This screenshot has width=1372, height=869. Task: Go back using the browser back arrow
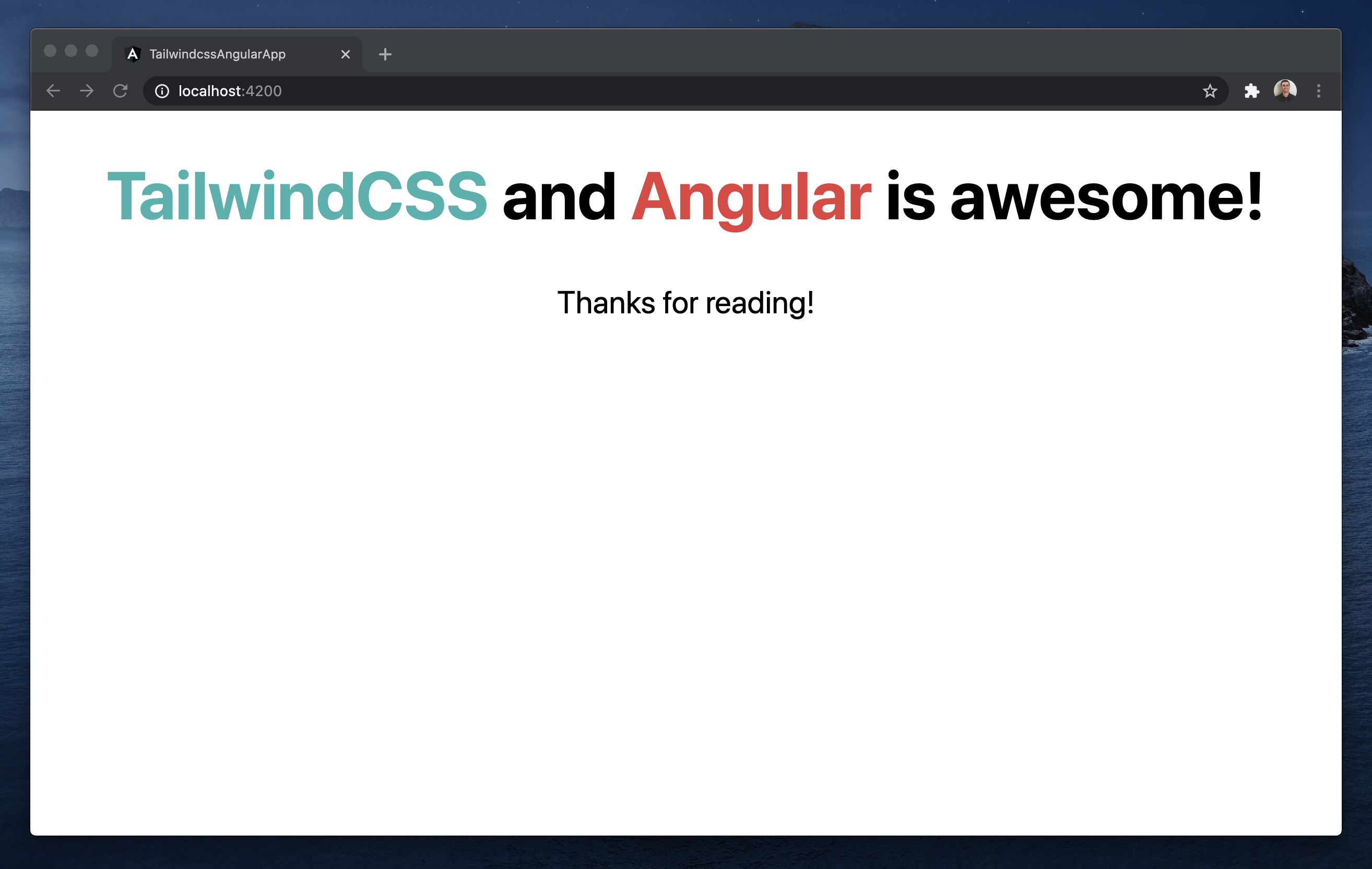[53, 90]
